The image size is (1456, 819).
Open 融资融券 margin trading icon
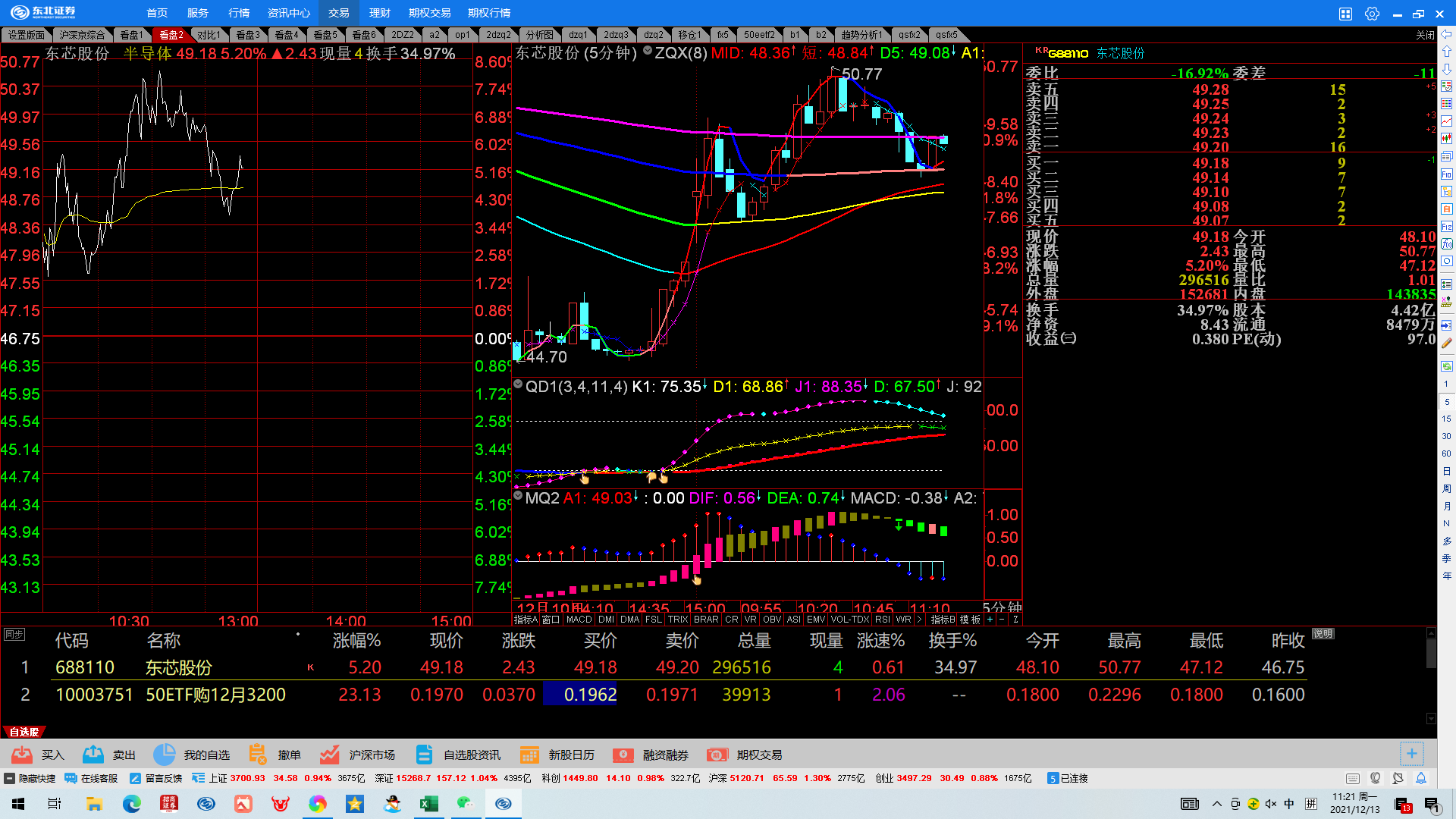(623, 755)
